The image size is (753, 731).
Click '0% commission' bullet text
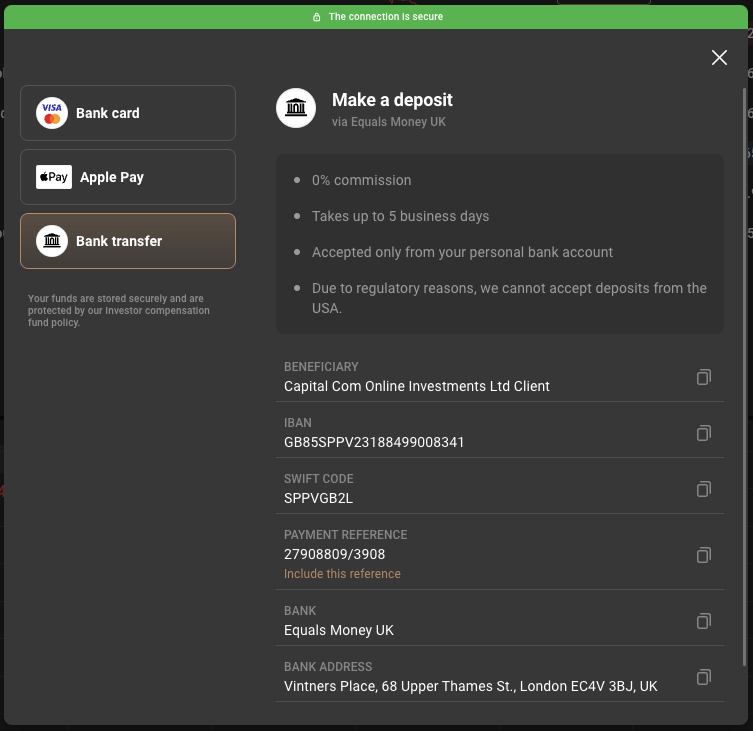tap(361, 180)
